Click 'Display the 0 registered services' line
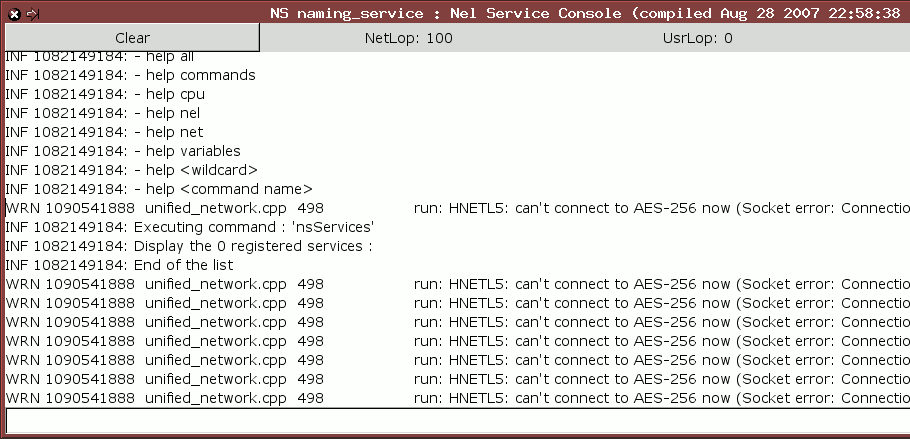Screen dimensions: 910x439 click(x=189, y=246)
